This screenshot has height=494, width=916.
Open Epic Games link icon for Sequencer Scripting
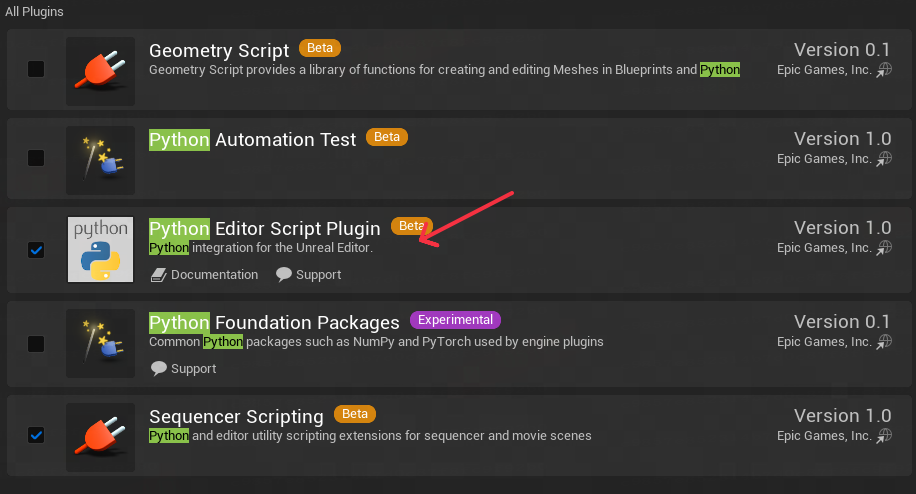884,436
